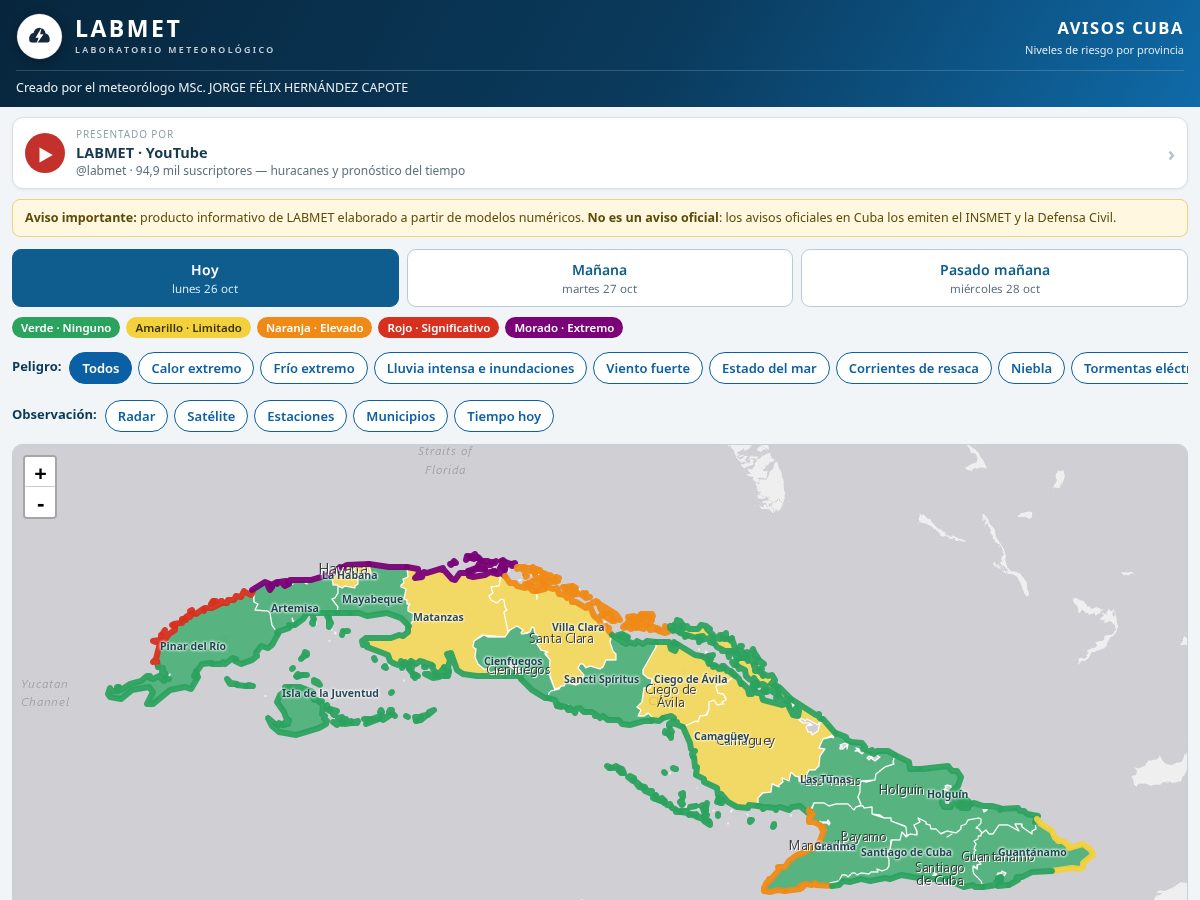Show the Radar observation layer
The height and width of the screenshot is (900, 1200).
[x=136, y=416]
